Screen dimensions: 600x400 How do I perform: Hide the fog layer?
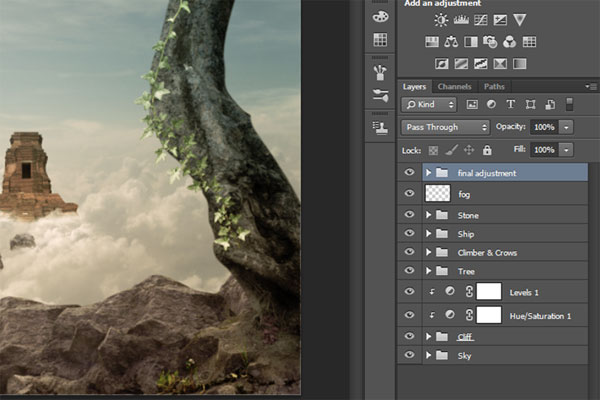click(408, 194)
